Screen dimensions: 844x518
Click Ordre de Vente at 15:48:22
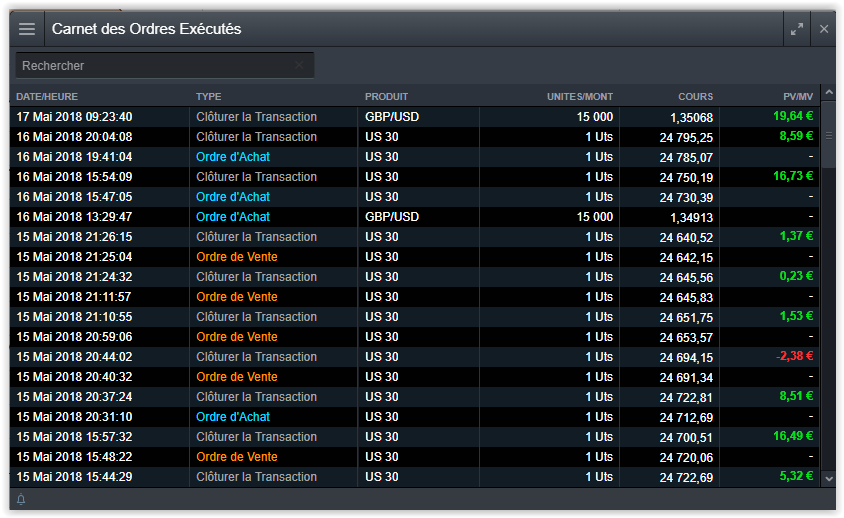click(236, 457)
